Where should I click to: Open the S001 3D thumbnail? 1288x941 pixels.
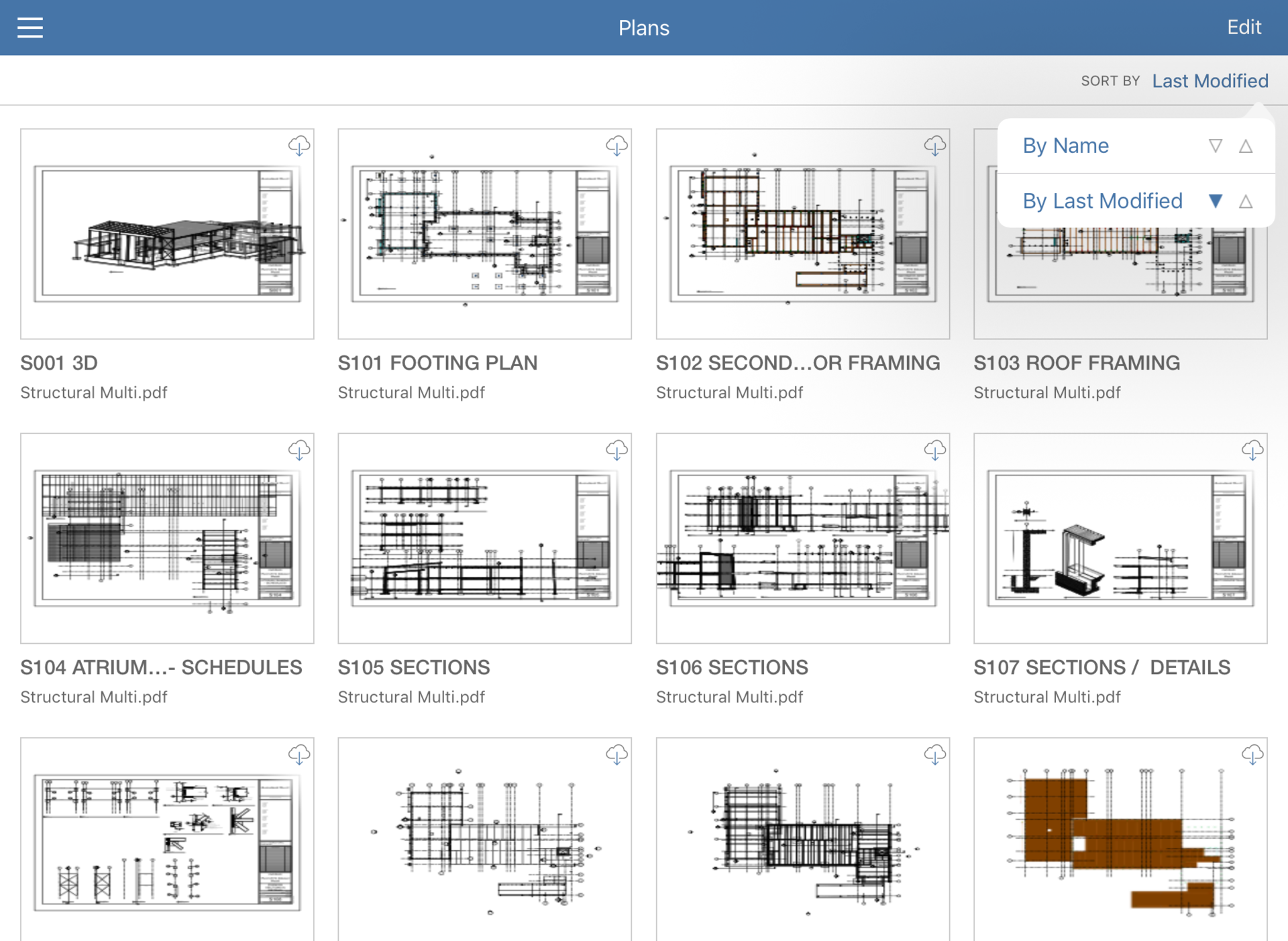(167, 233)
